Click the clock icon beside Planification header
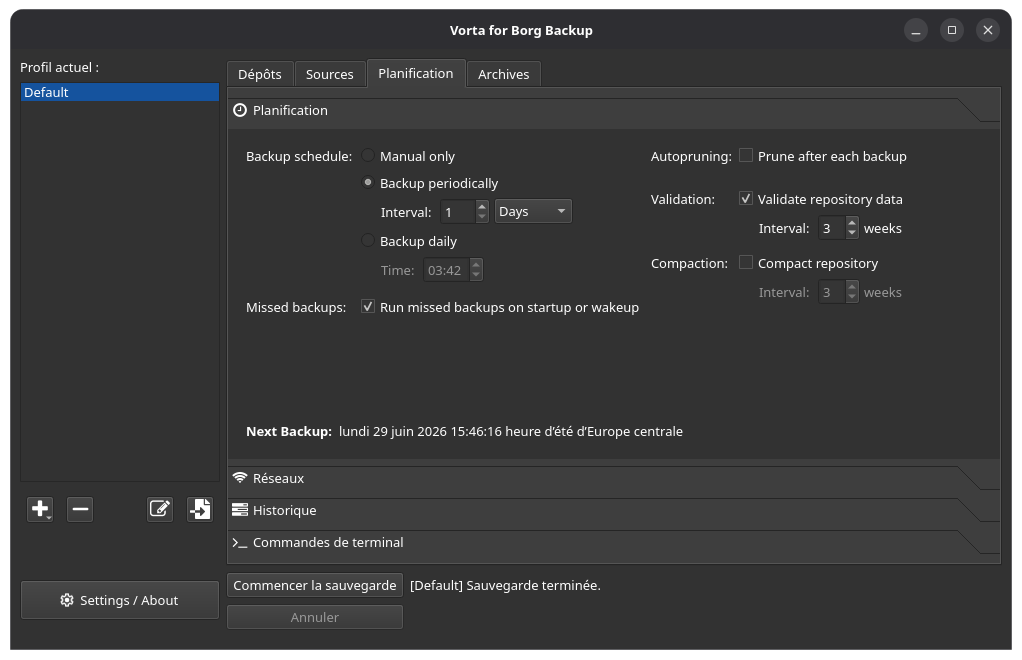The image size is (1022, 660). pyautogui.click(x=240, y=110)
